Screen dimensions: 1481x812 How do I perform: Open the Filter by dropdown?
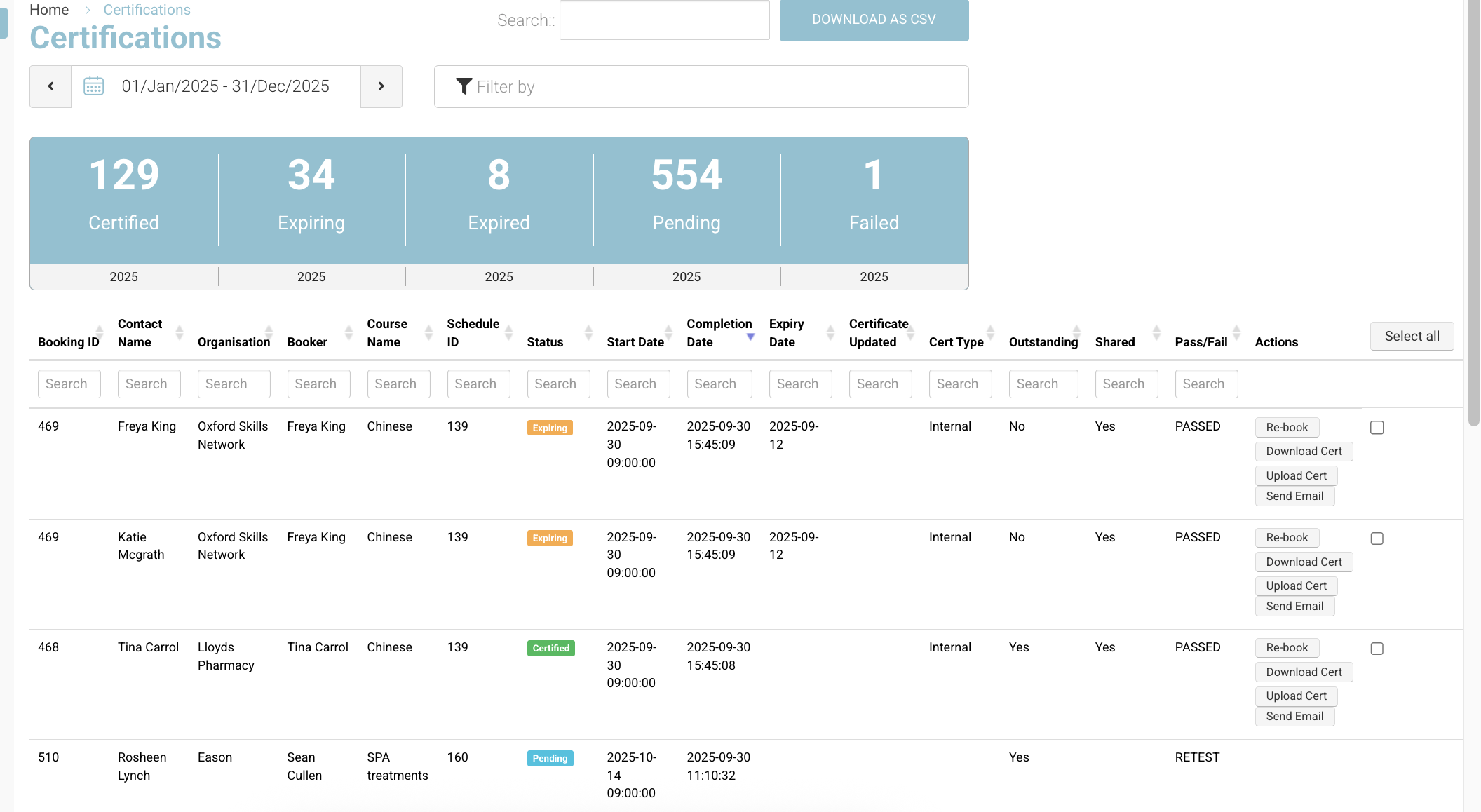pyautogui.click(x=701, y=87)
